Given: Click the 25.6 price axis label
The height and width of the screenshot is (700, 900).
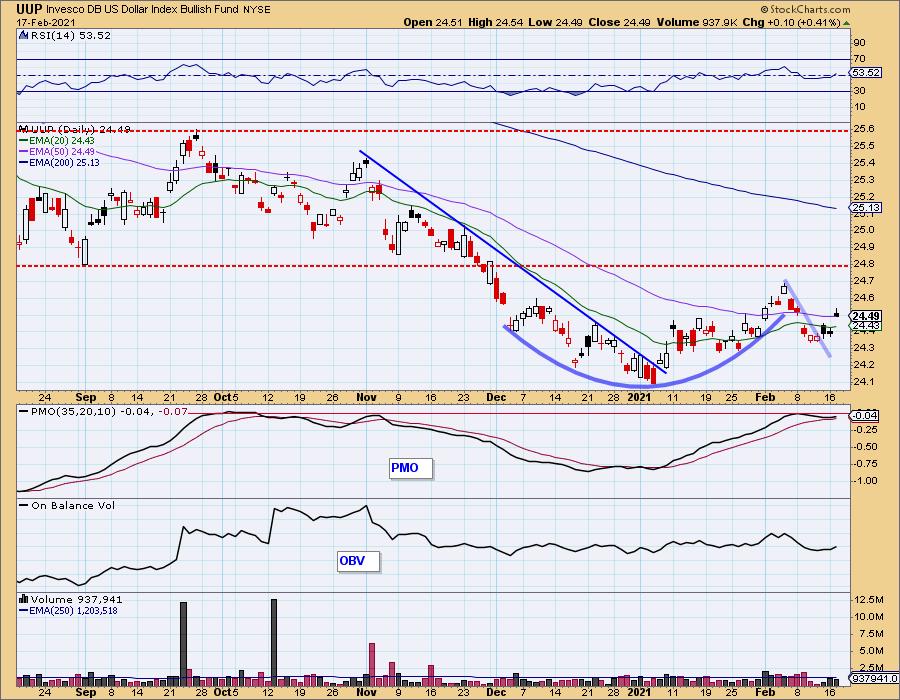Looking at the screenshot, I should tap(863, 129).
